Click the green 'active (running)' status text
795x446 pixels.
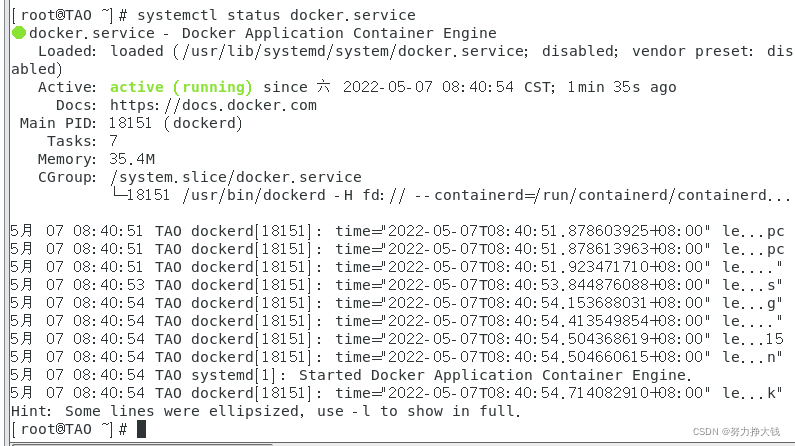(181, 87)
